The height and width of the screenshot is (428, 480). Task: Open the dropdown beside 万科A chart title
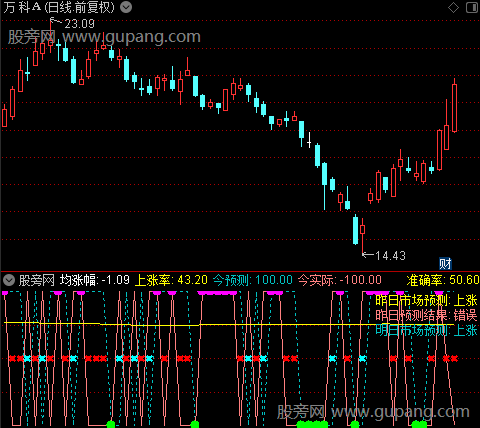tap(126, 7)
